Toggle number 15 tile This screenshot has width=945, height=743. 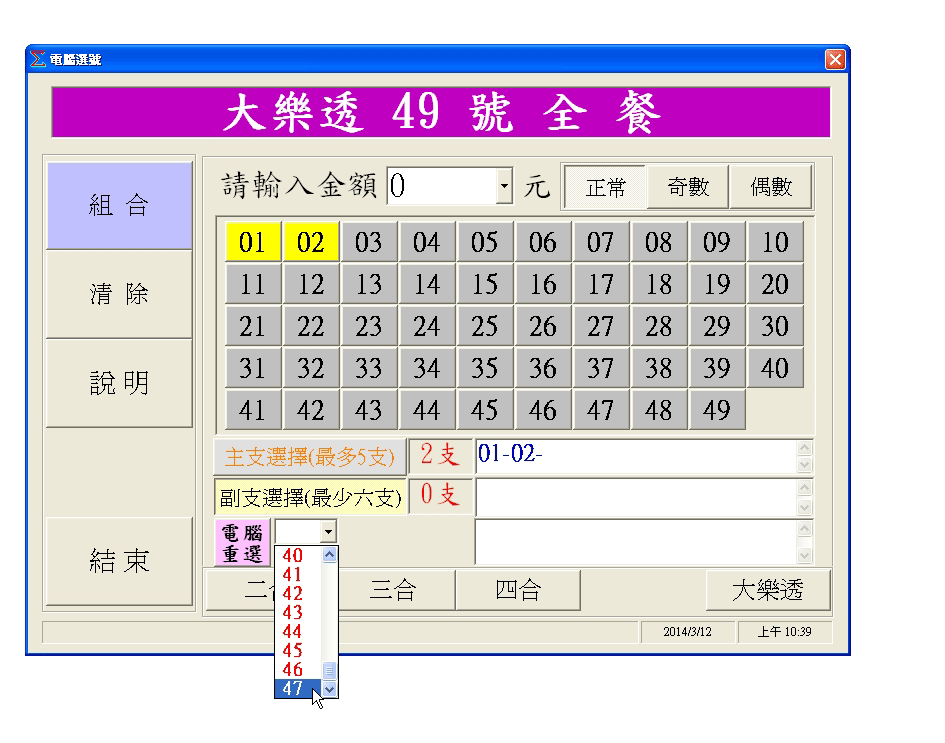485,284
